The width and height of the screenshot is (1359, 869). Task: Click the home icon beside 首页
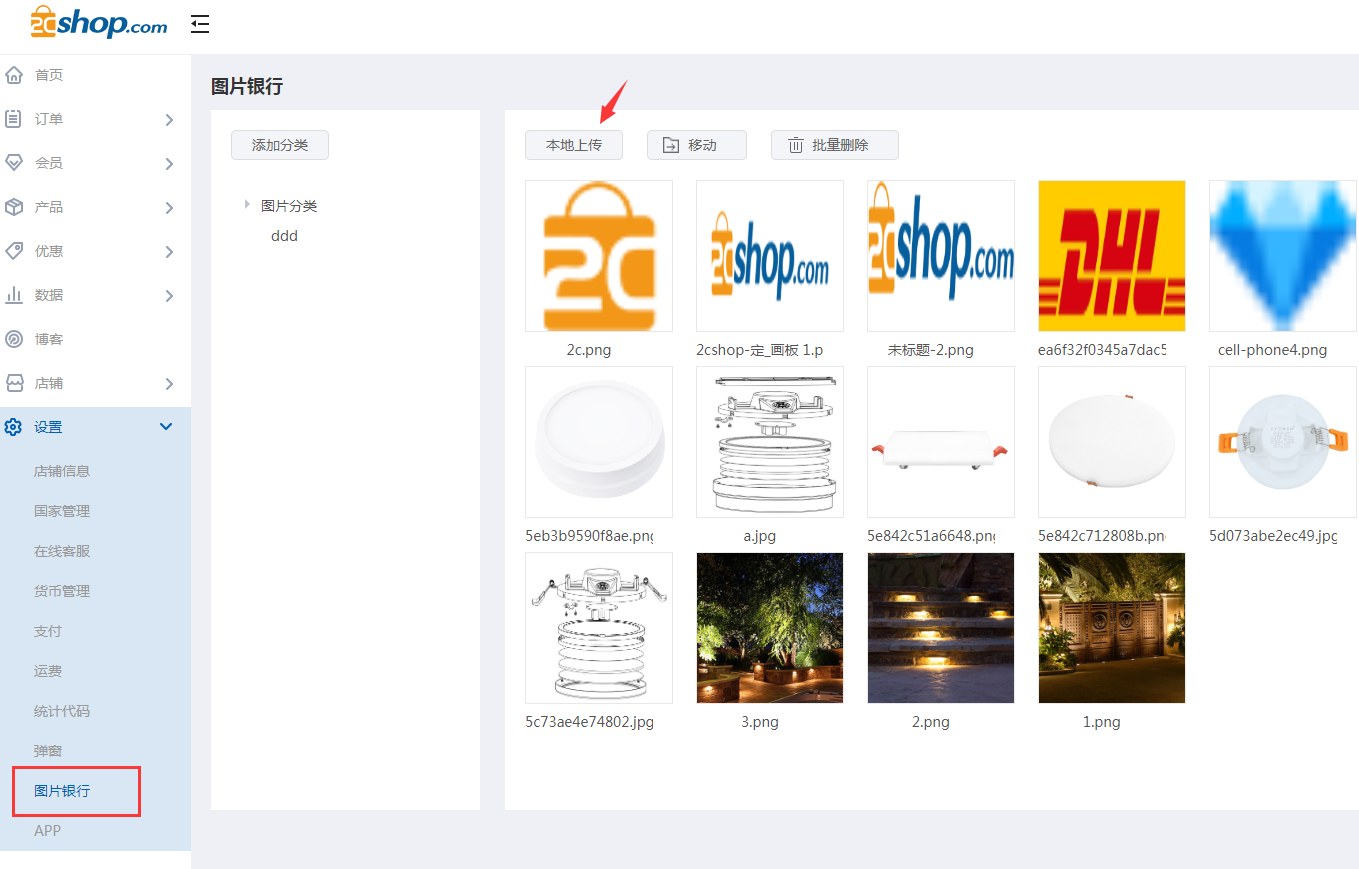coord(14,75)
